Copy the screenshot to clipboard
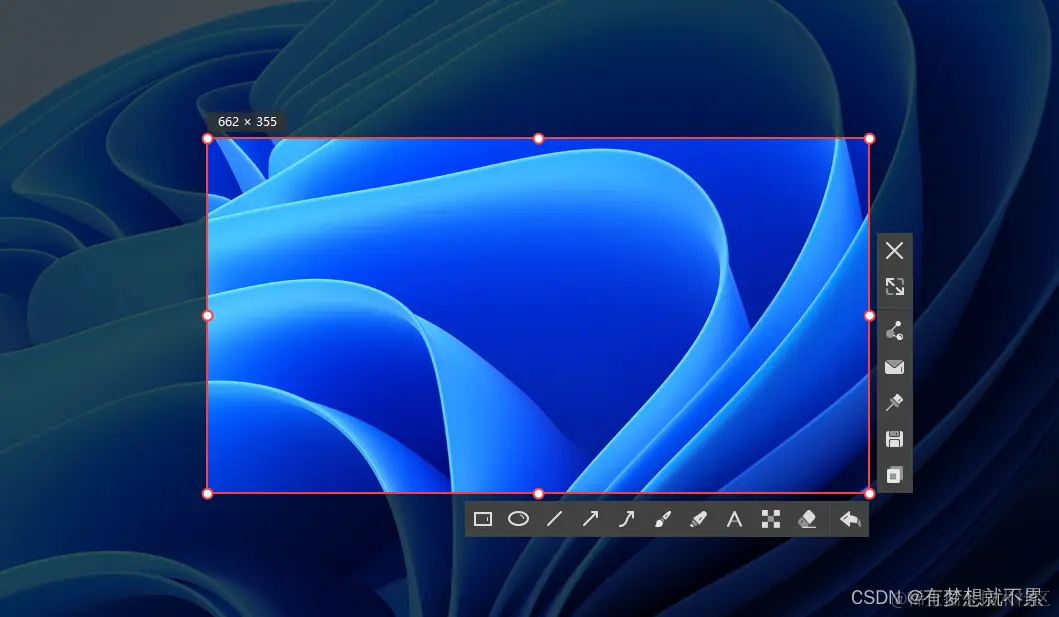 coord(894,475)
